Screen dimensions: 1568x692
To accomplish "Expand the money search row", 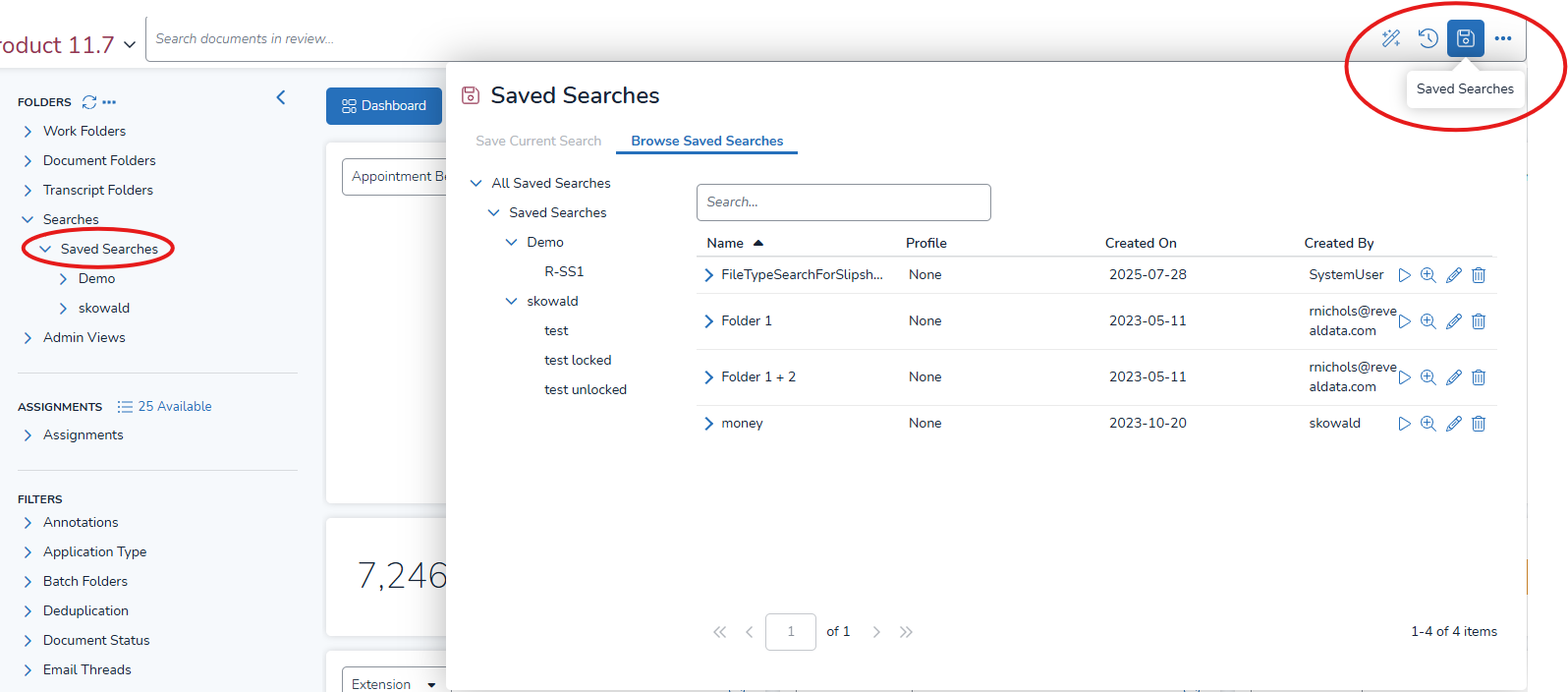I will (x=708, y=424).
